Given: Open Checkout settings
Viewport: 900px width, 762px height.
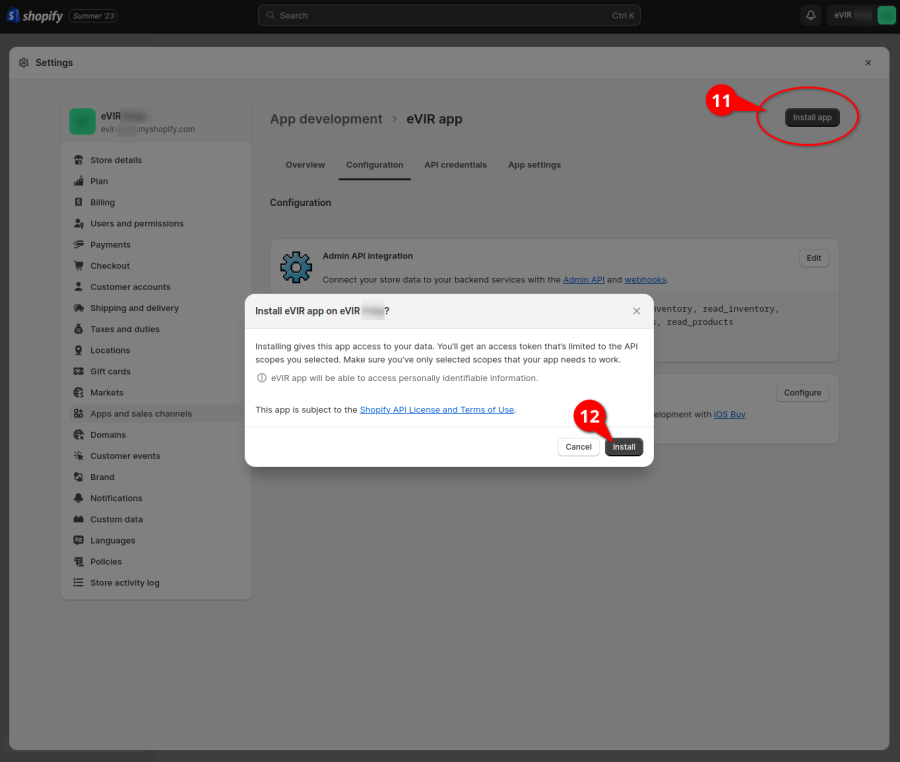Looking at the screenshot, I should pos(156,266).
